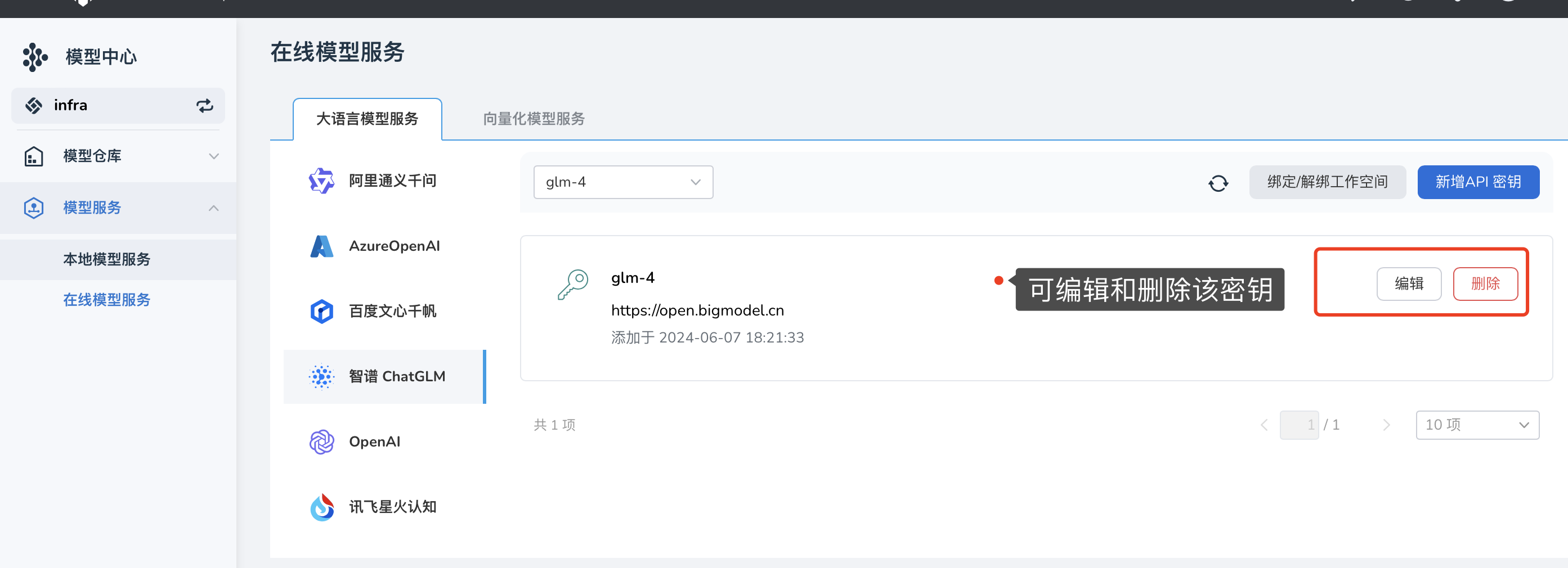Open 本地模型服务 in the sidebar

click(118, 260)
